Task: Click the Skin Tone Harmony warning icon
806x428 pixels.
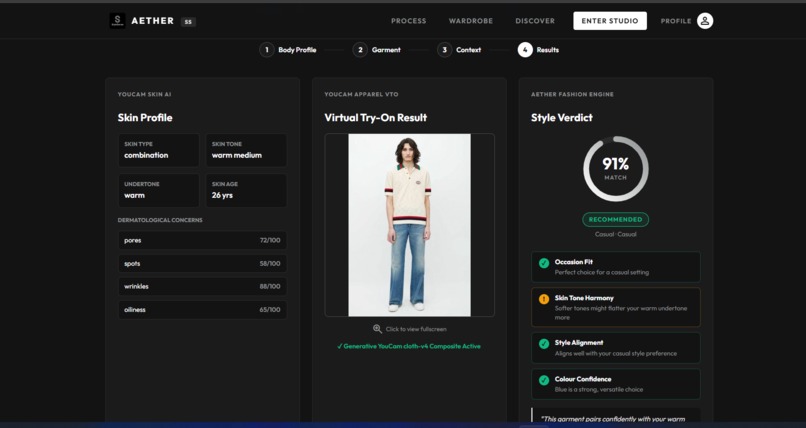Action: click(x=544, y=299)
